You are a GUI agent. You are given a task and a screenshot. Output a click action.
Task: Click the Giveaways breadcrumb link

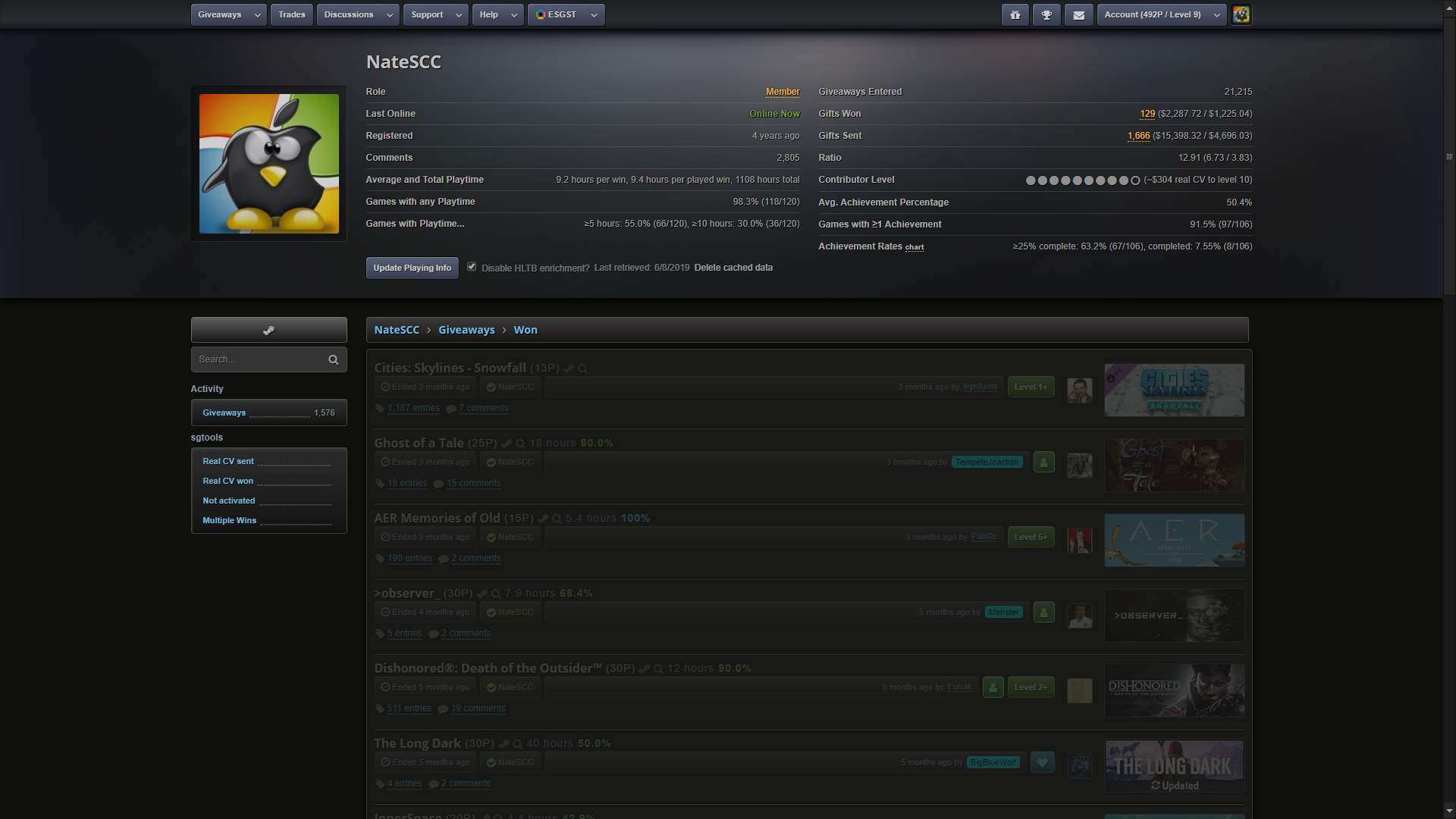466,330
